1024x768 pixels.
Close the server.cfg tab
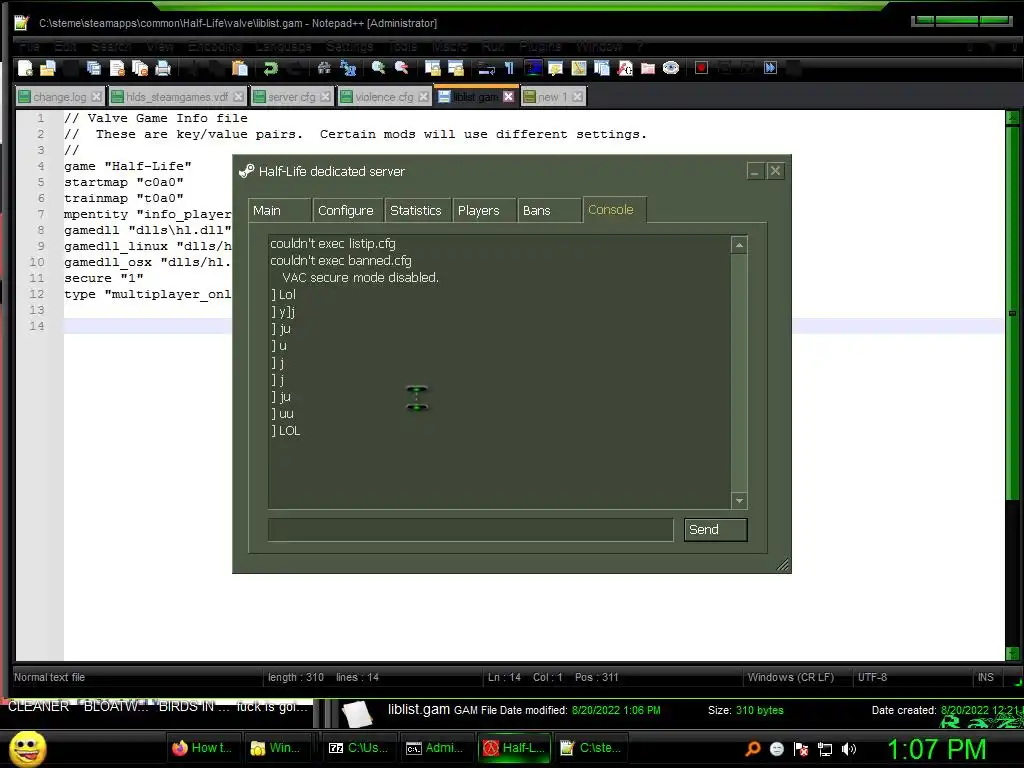tap(325, 97)
